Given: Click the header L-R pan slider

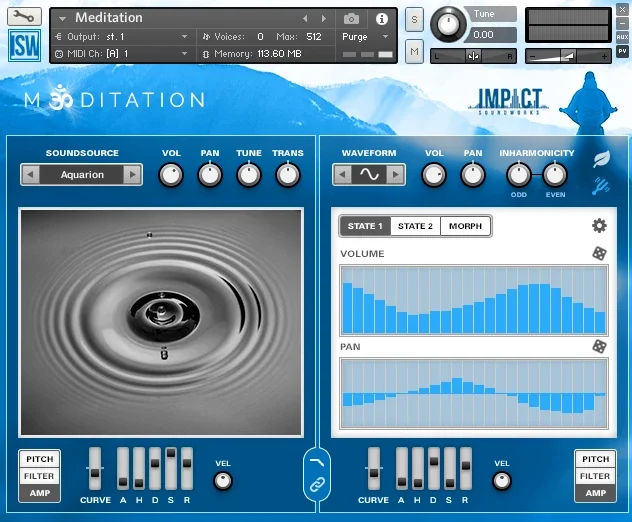Looking at the screenshot, I should (473, 56).
